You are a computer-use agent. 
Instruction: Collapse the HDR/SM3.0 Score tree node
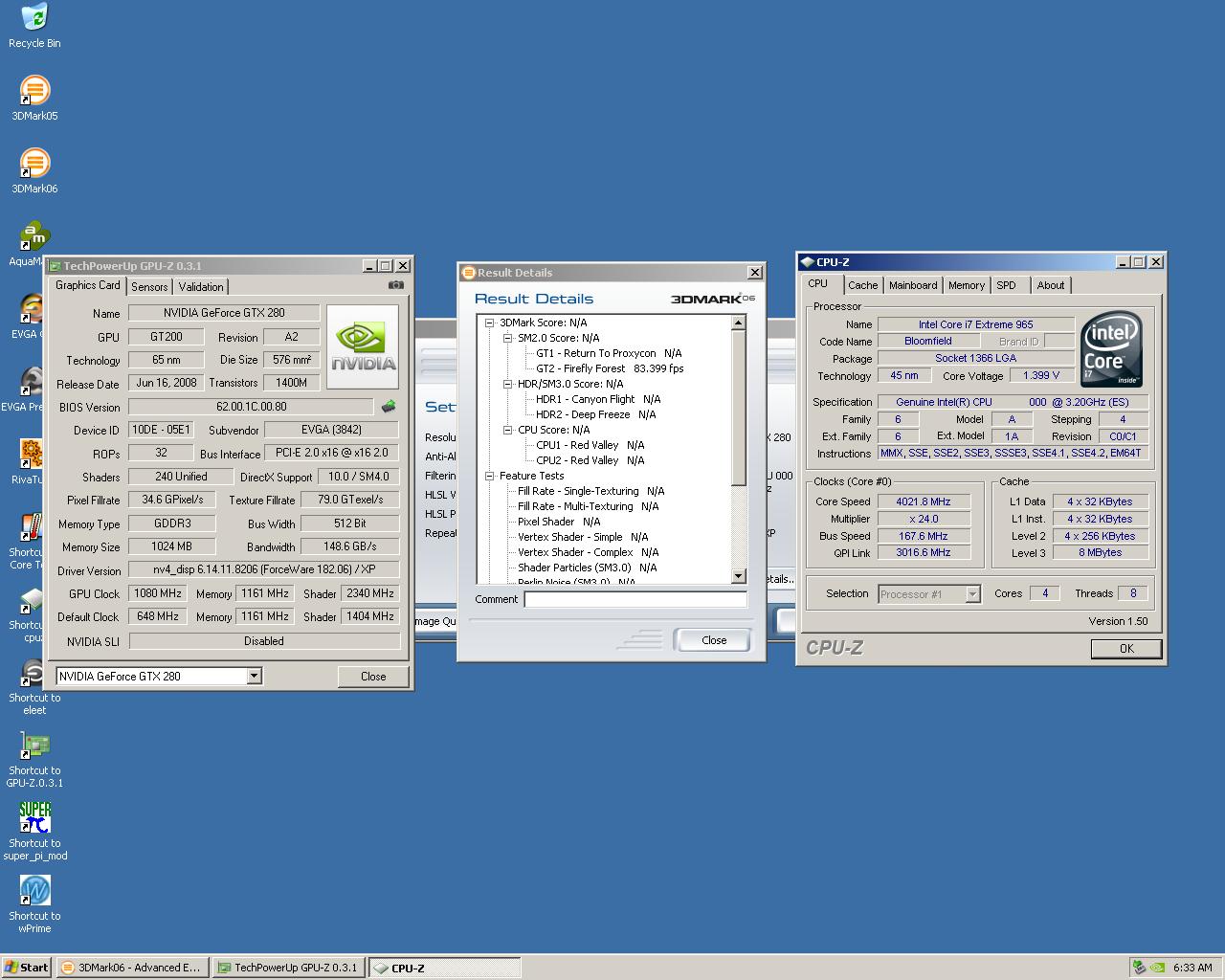(508, 384)
